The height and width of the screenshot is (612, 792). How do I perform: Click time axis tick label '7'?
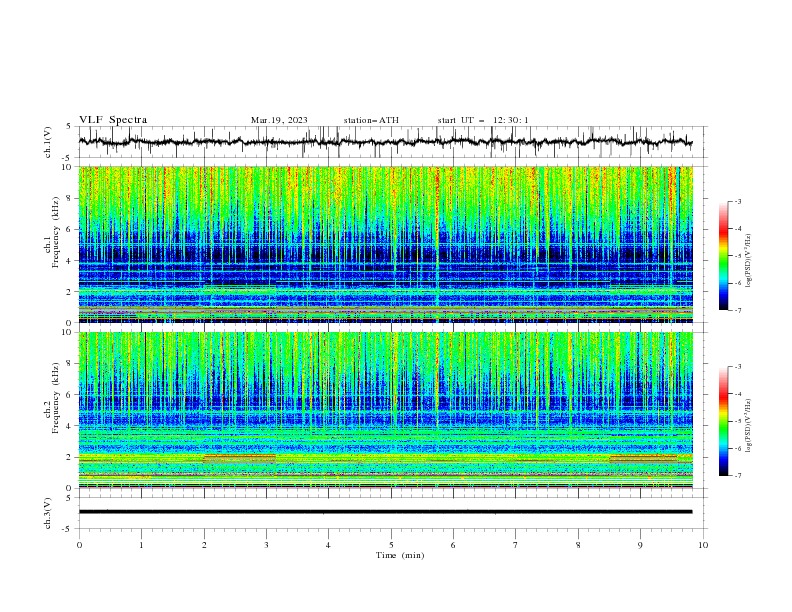pos(516,545)
